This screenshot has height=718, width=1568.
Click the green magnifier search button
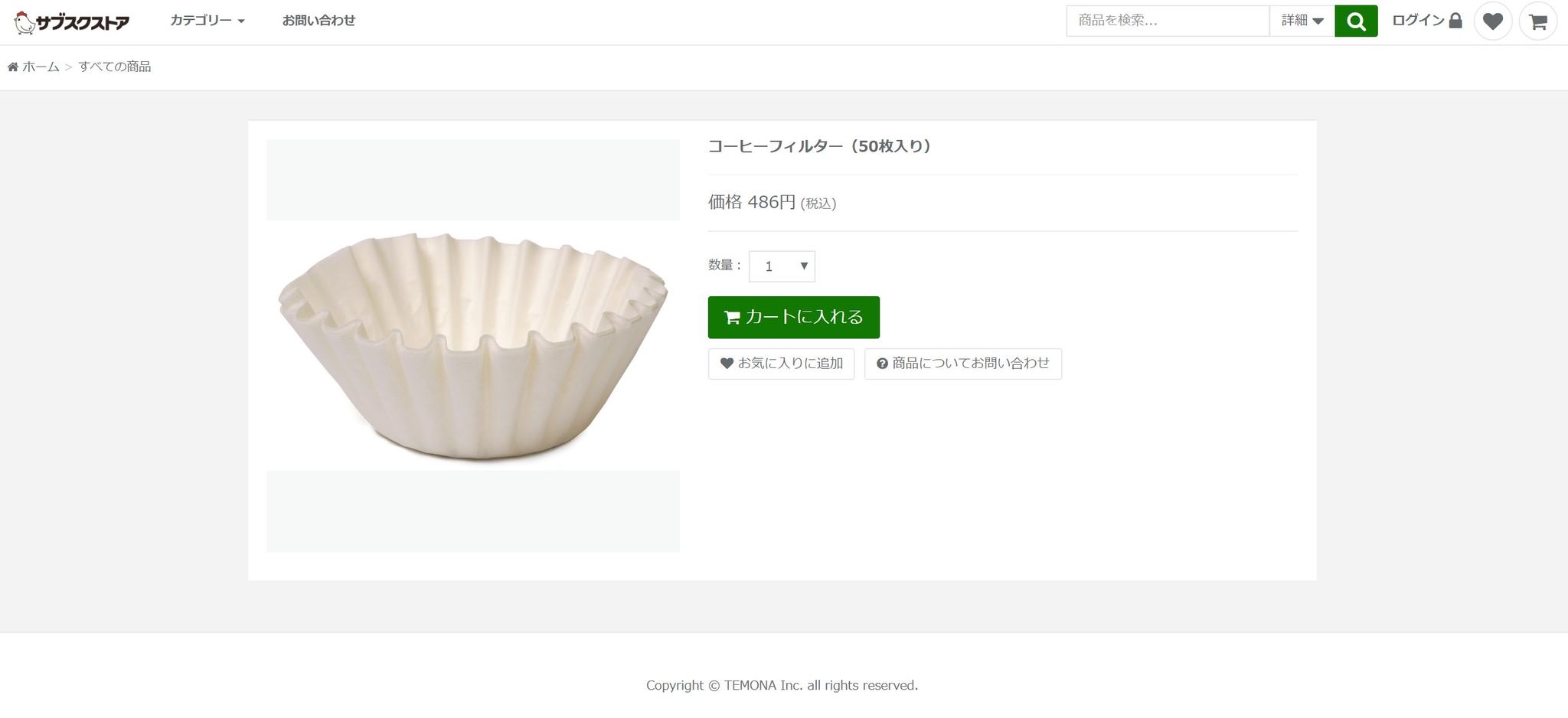(1355, 21)
